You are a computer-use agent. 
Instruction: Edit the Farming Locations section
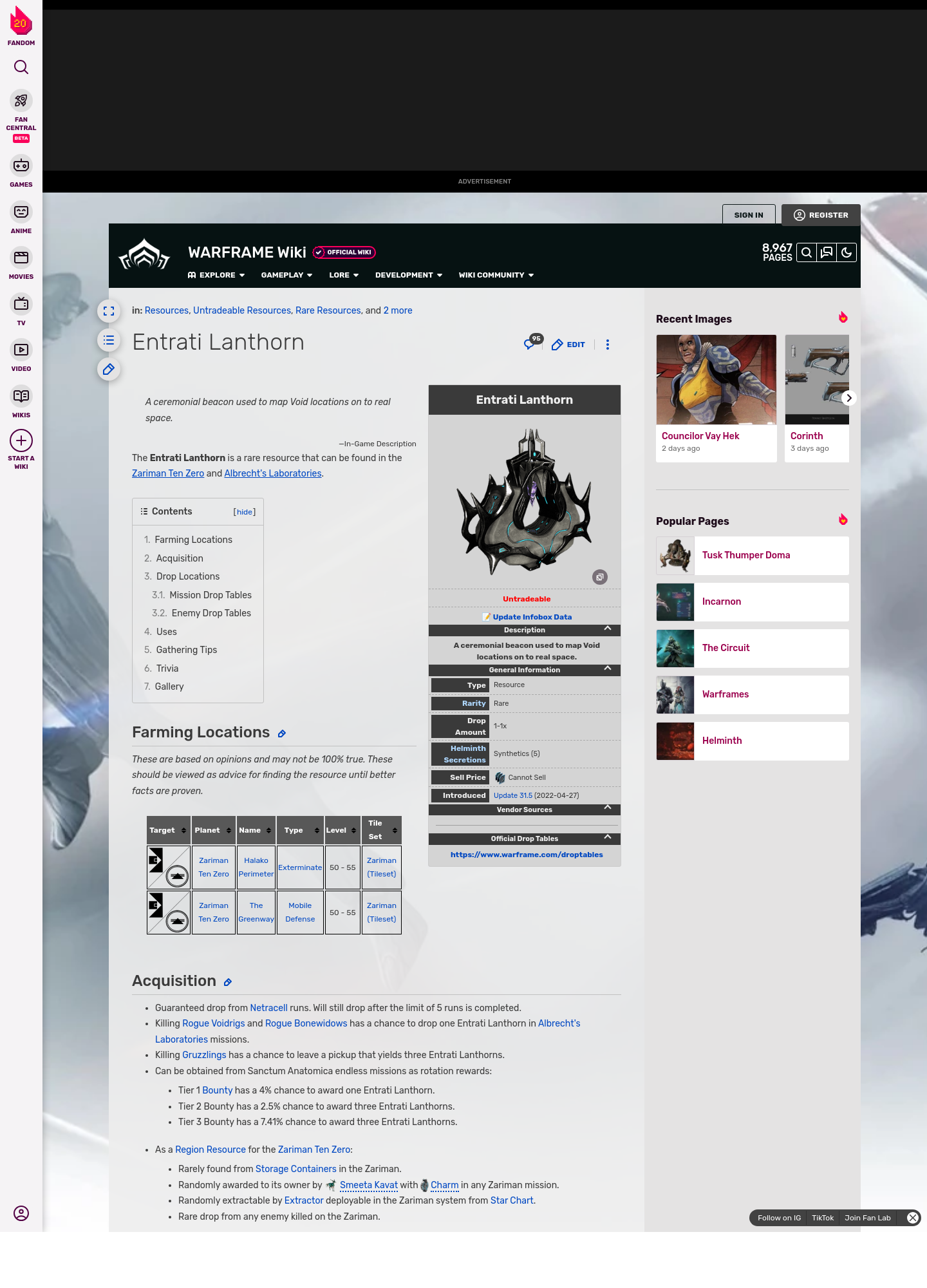[282, 734]
